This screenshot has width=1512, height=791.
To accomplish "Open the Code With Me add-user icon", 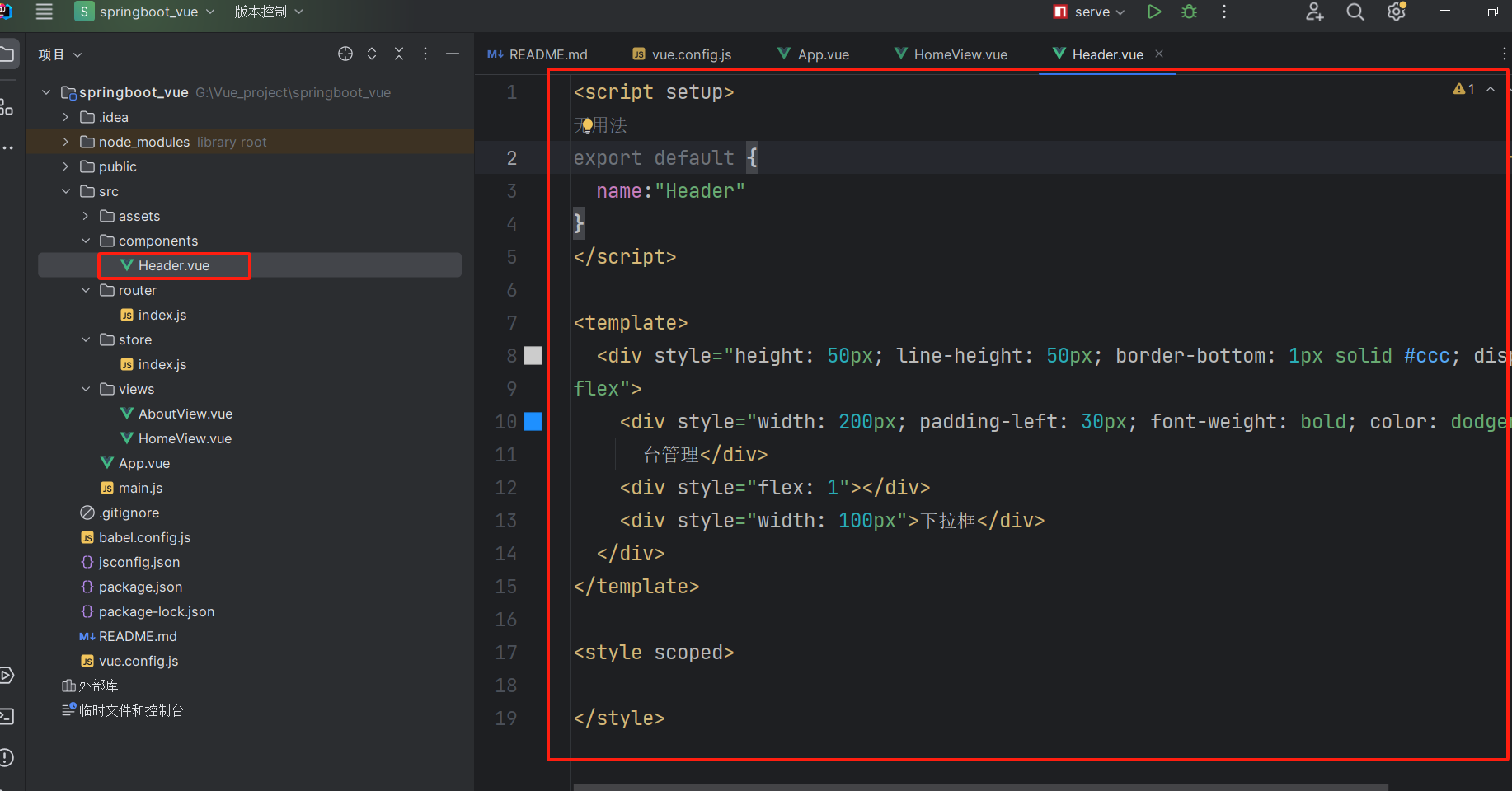I will [x=1315, y=12].
